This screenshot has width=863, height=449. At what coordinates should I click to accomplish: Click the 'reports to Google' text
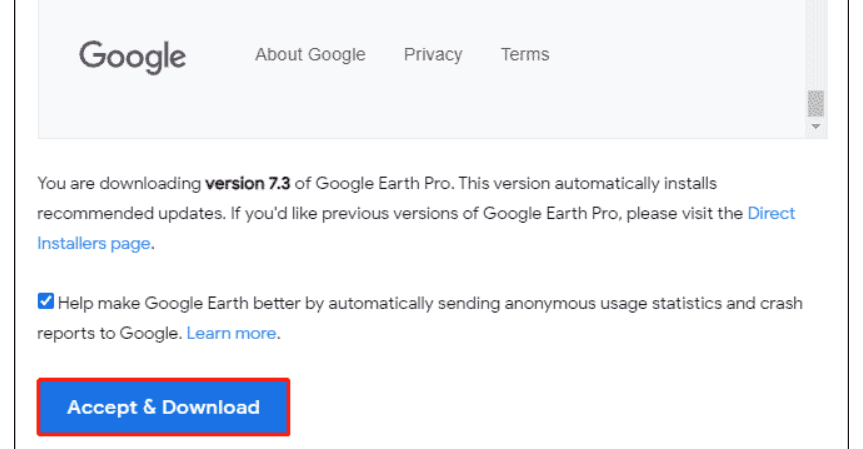pyautogui.click(x=108, y=333)
